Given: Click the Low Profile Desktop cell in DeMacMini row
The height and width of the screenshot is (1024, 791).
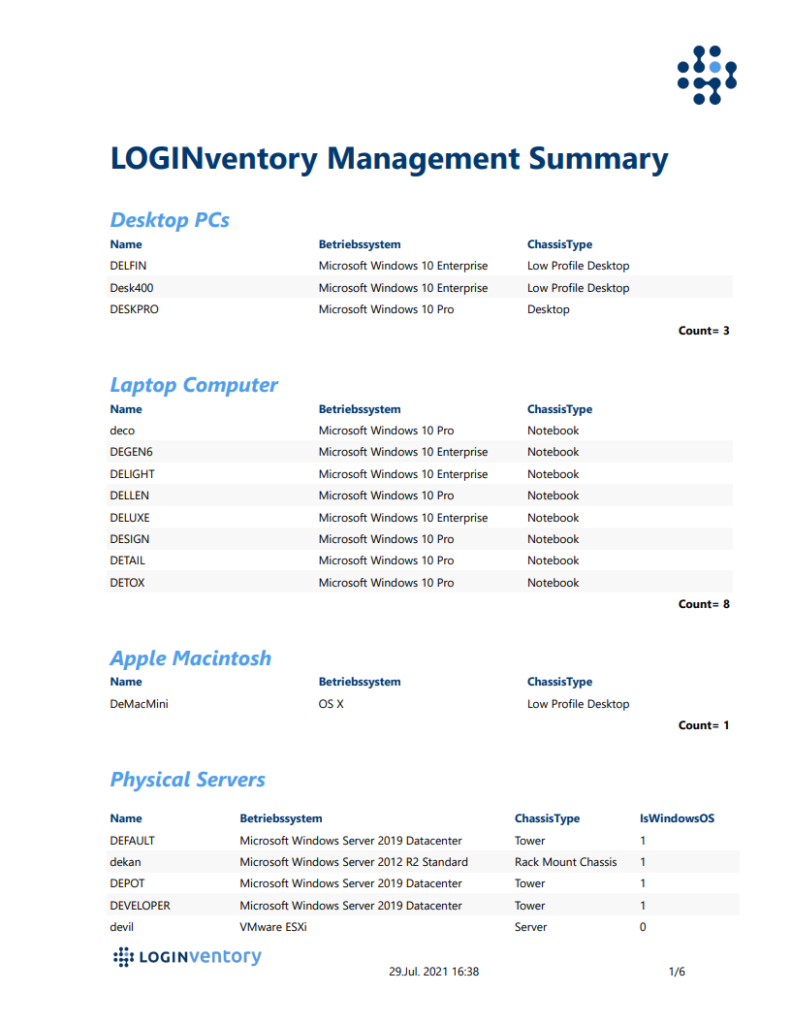Looking at the screenshot, I should pos(578,705).
